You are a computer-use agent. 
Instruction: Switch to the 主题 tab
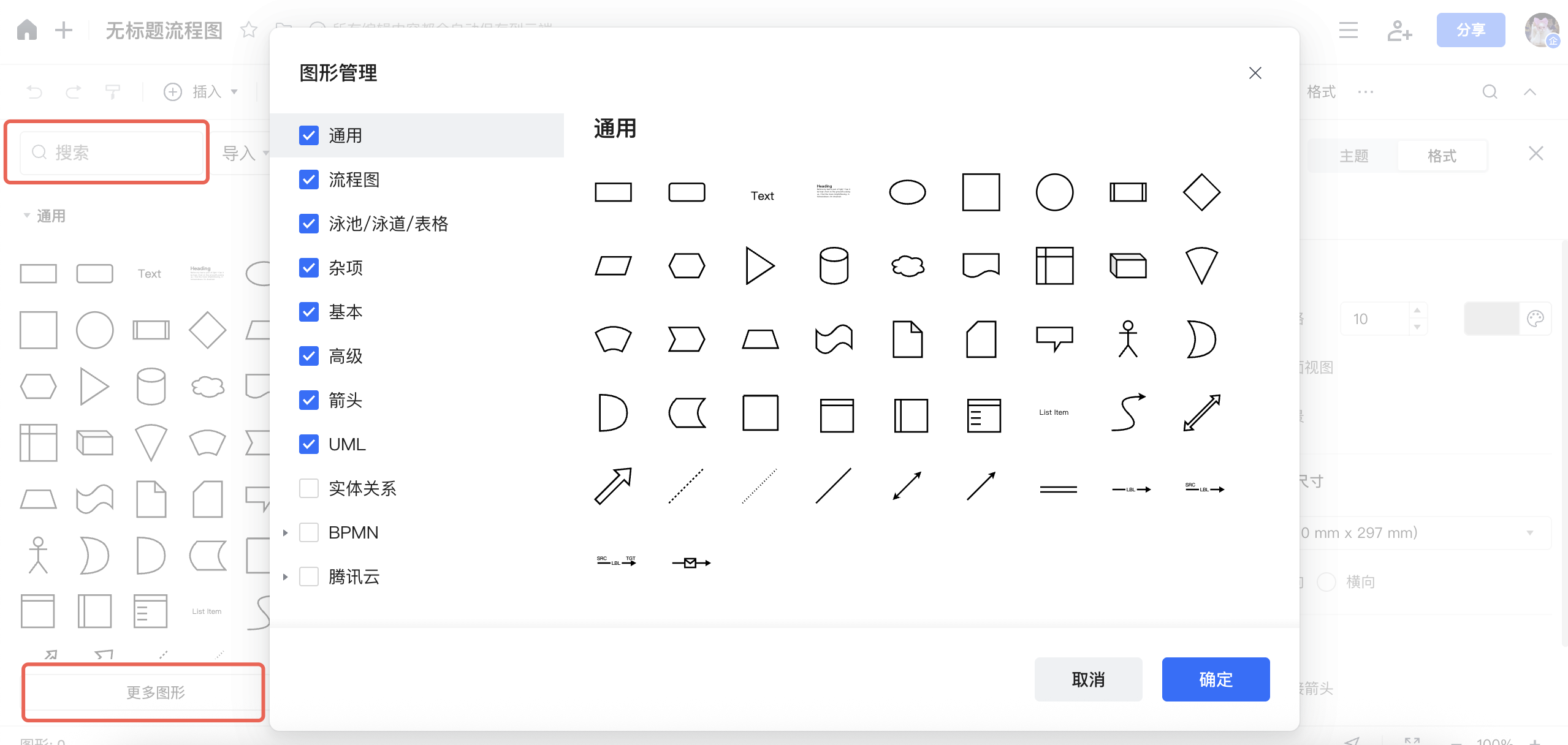point(1353,156)
